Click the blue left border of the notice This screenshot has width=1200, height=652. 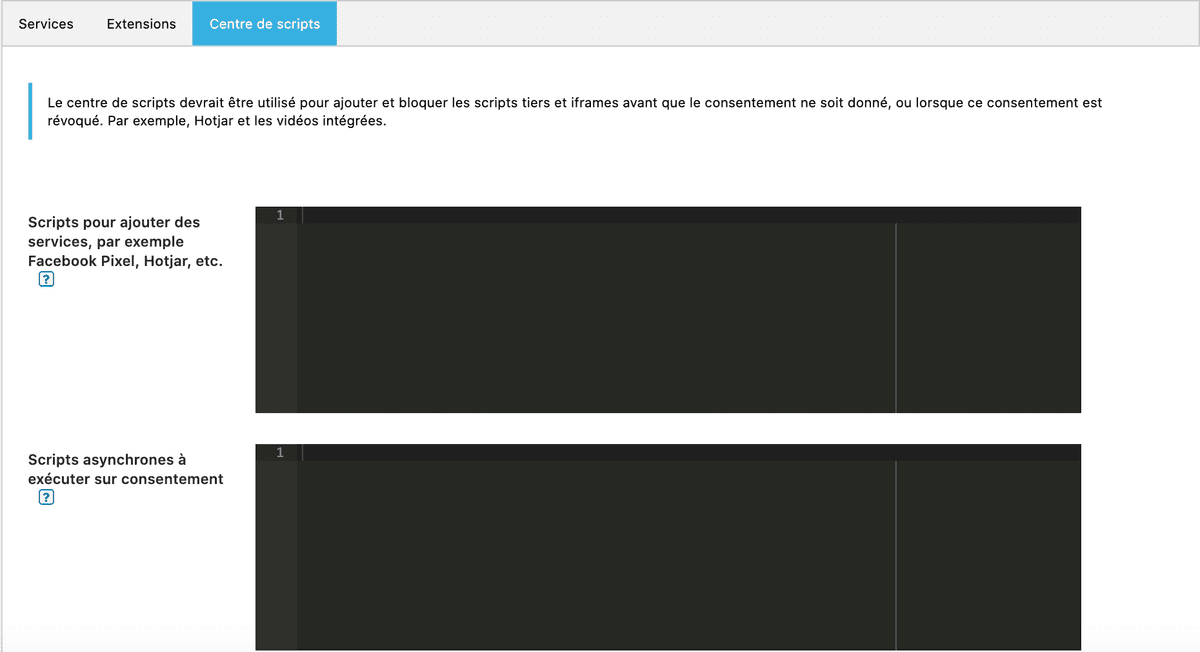pyautogui.click(x=30, y=111)
